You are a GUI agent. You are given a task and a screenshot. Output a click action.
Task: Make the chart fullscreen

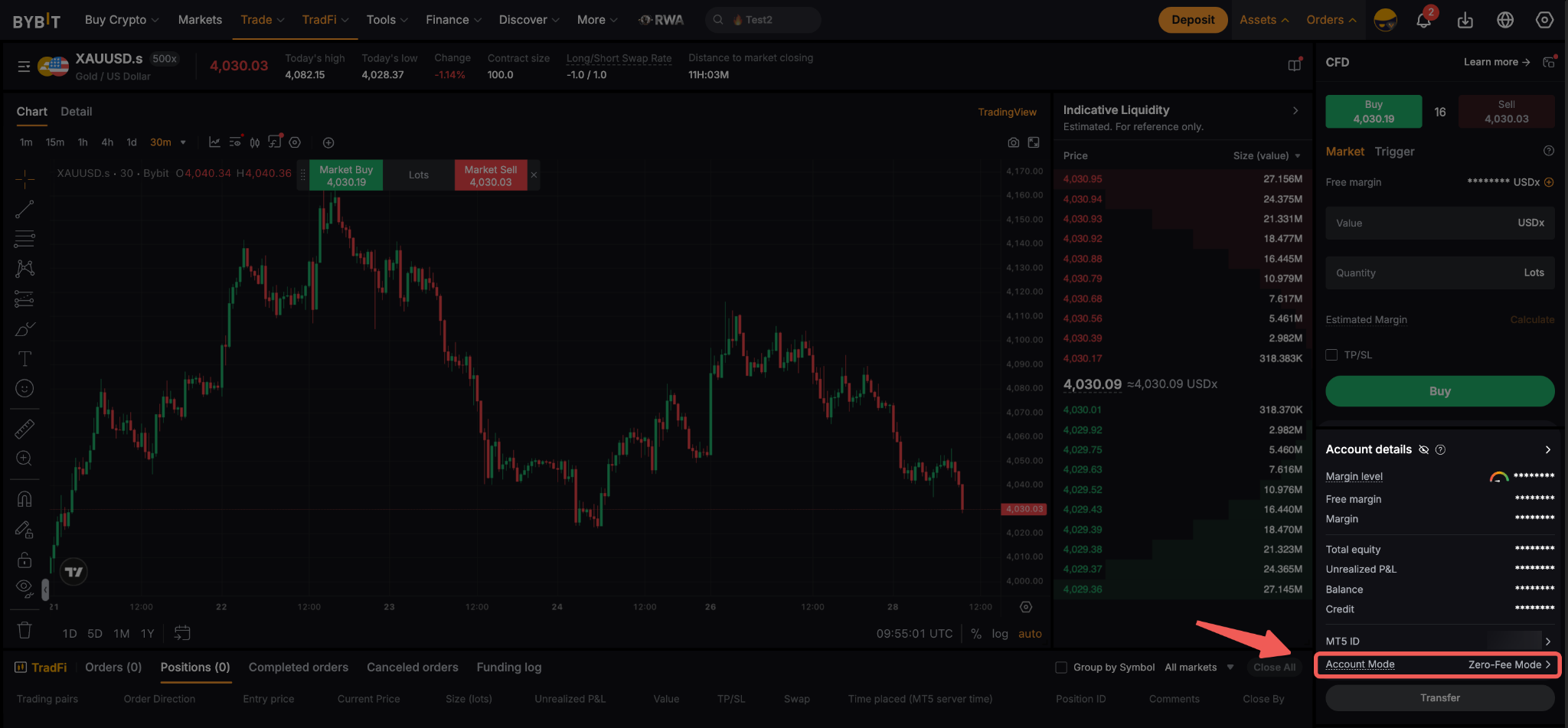point(1034,142)
